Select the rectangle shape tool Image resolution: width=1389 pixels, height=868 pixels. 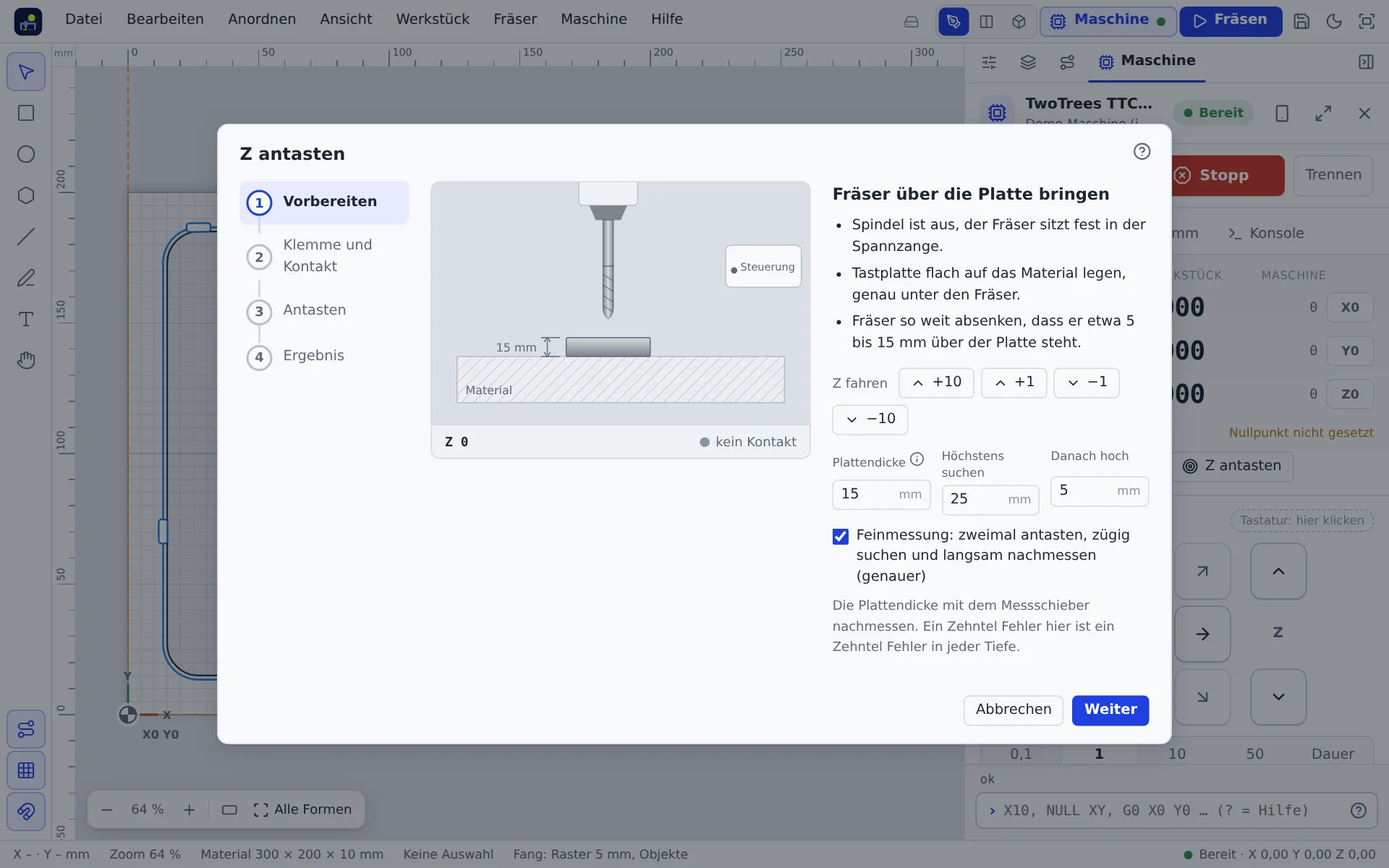(x=26, y=113)
